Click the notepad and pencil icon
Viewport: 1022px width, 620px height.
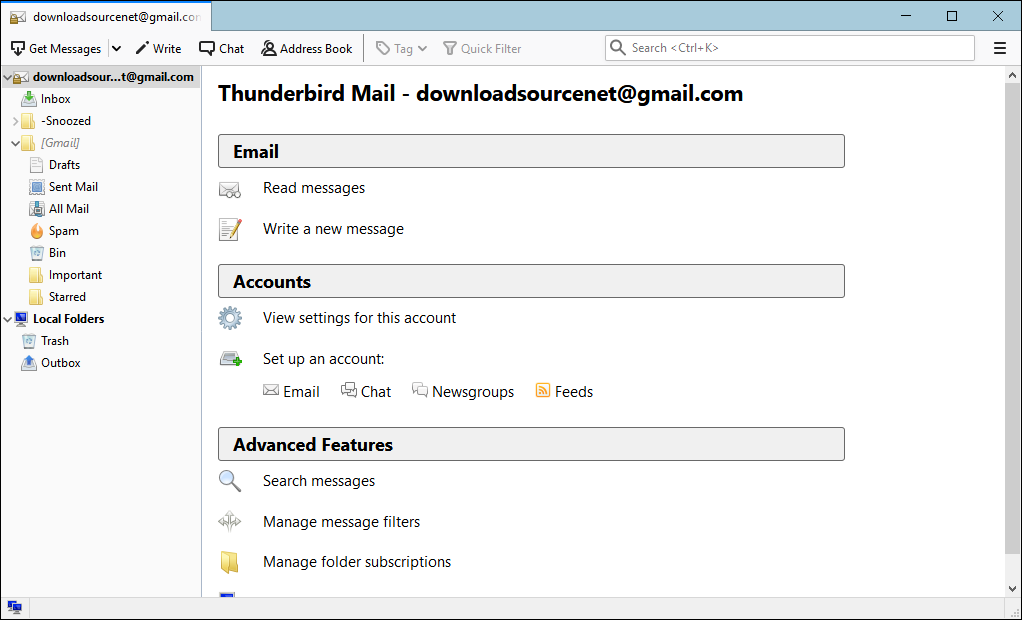pos(230,229)
